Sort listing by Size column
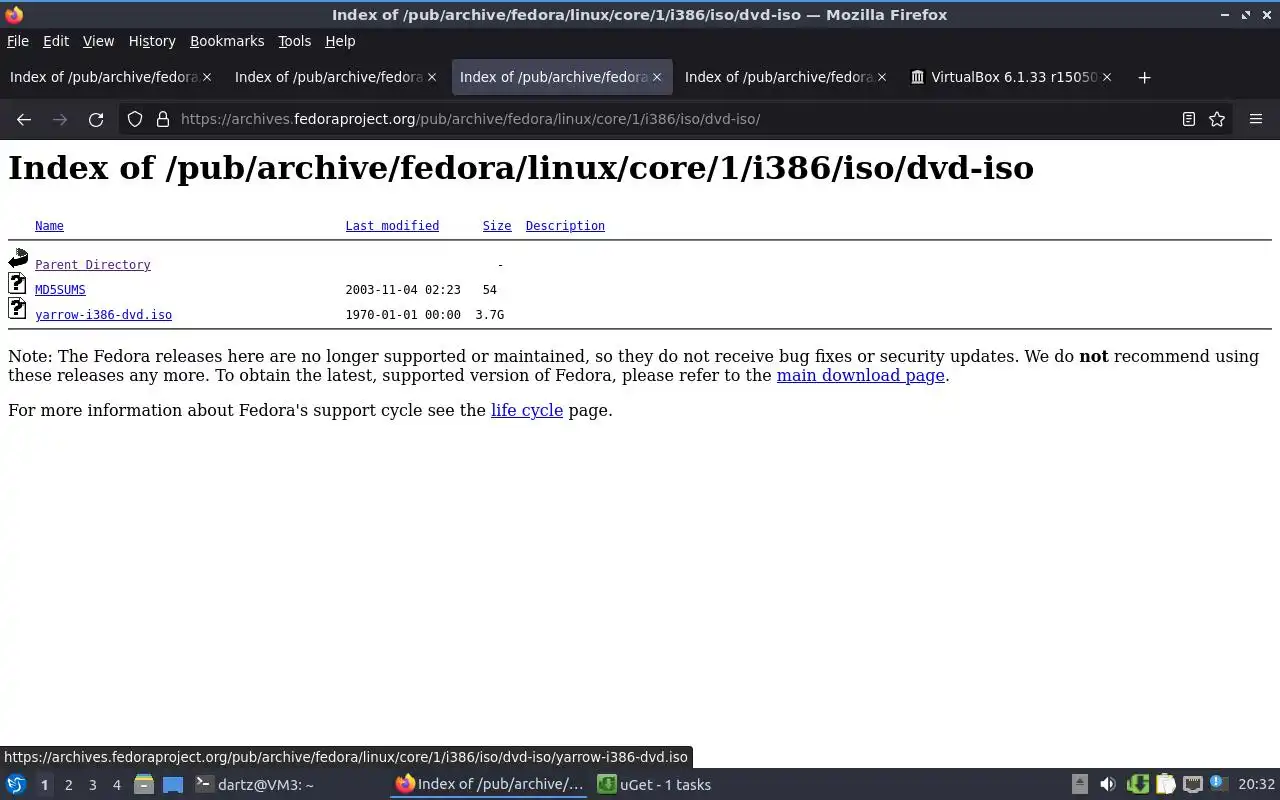Screen dimensions: 1280x800 pos(497,226)
